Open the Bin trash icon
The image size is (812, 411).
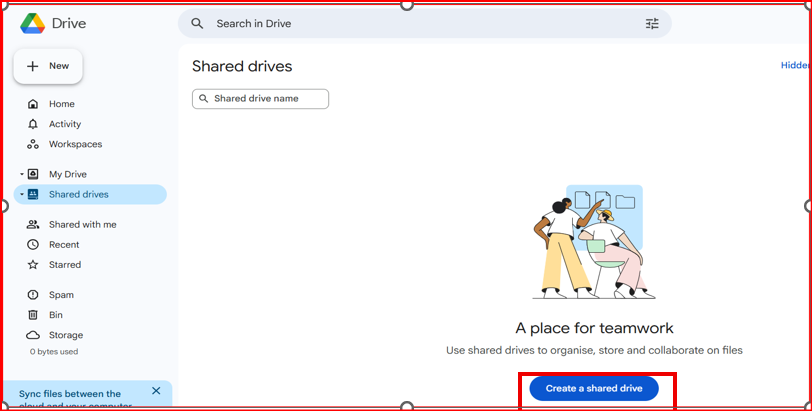(33, 315)
